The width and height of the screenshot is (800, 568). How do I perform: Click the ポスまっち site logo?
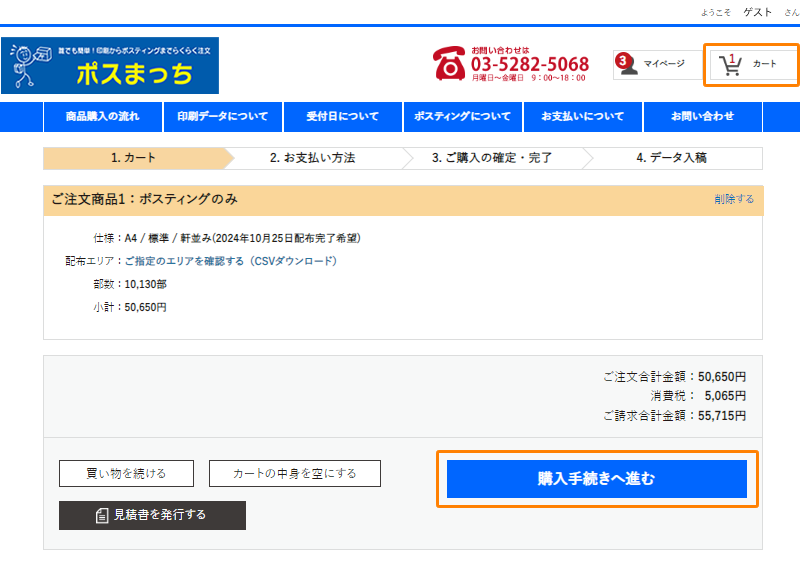pyautogui.click(x=110, y=66)
